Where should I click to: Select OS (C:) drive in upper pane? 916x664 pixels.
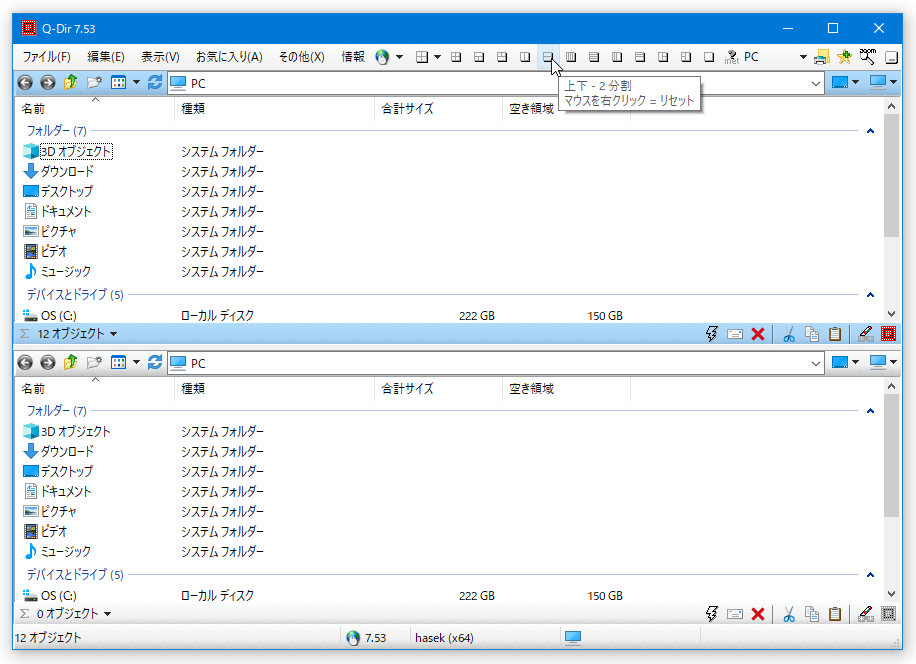pos(58,316)
